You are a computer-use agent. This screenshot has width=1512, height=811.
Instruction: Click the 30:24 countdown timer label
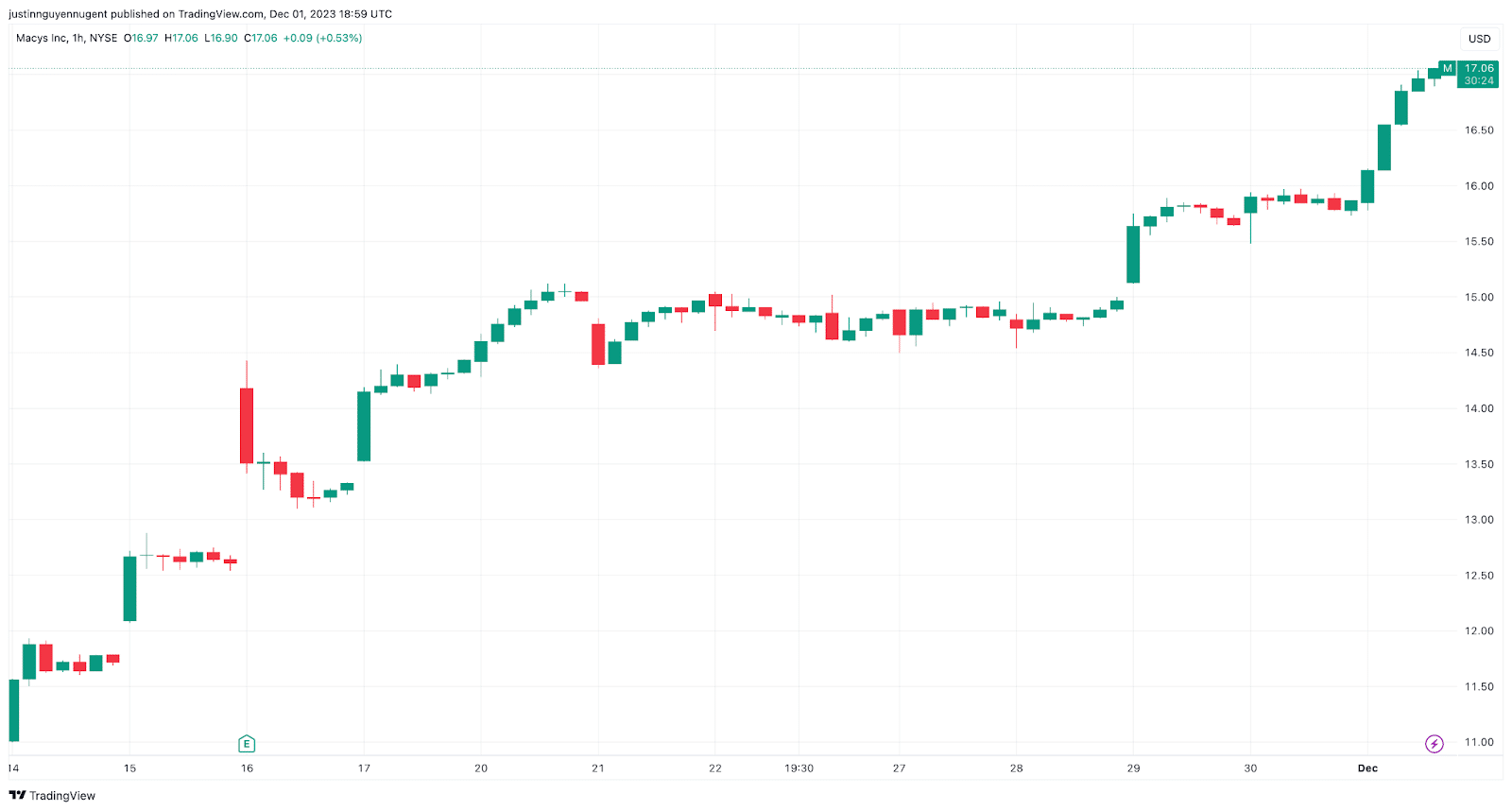click(x=1479, y=80)
